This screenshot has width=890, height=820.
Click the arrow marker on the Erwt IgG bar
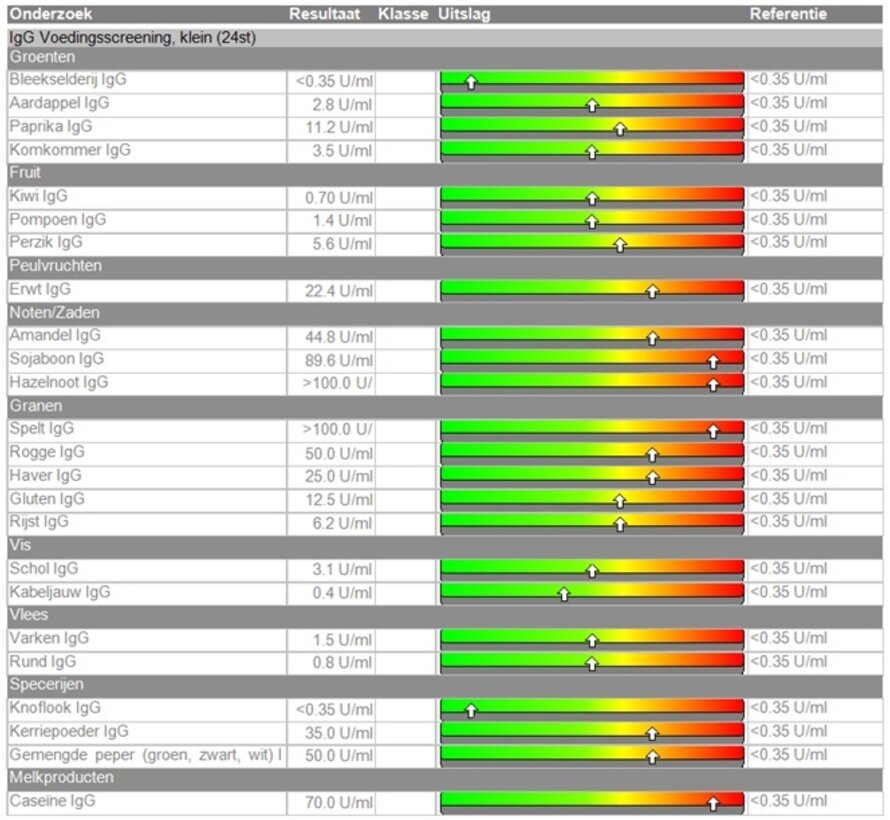(652, 291)
